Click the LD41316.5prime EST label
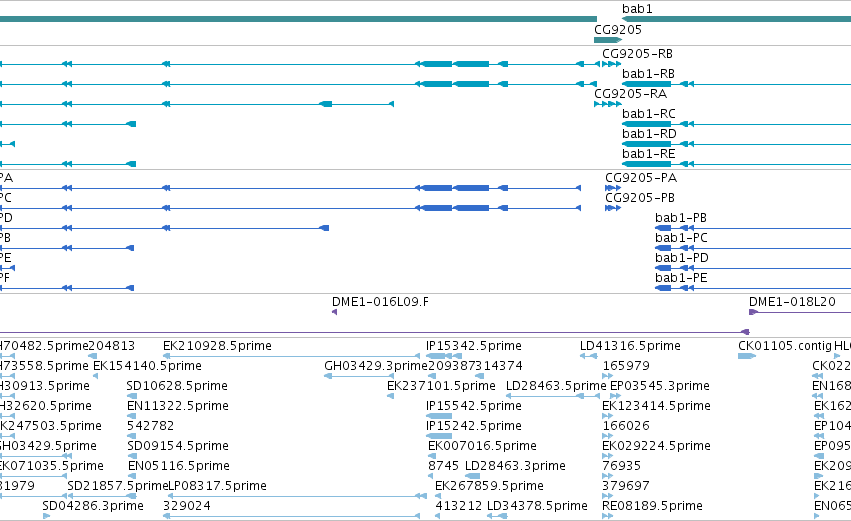Screen dimensions: 851x521 click(x=630, y=346)
